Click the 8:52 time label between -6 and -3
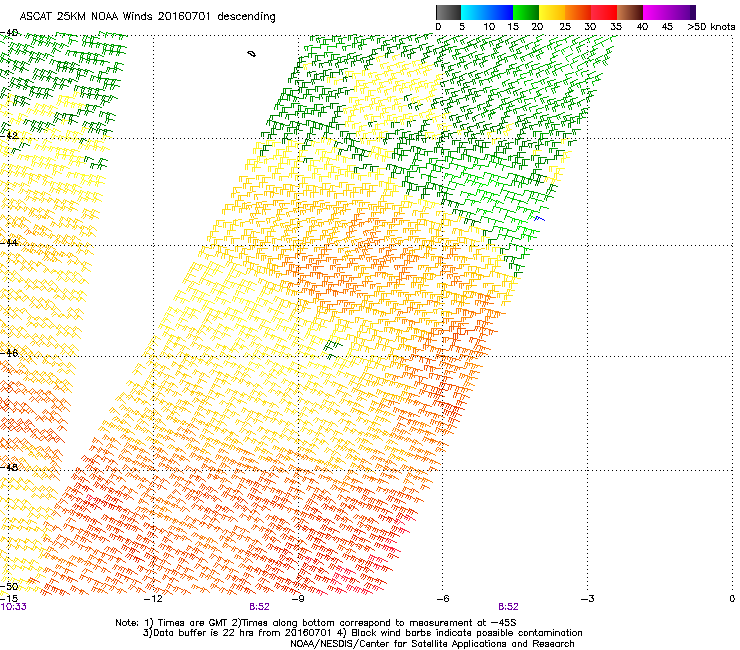This screenshot has height=650, width=740. [508, 607]
